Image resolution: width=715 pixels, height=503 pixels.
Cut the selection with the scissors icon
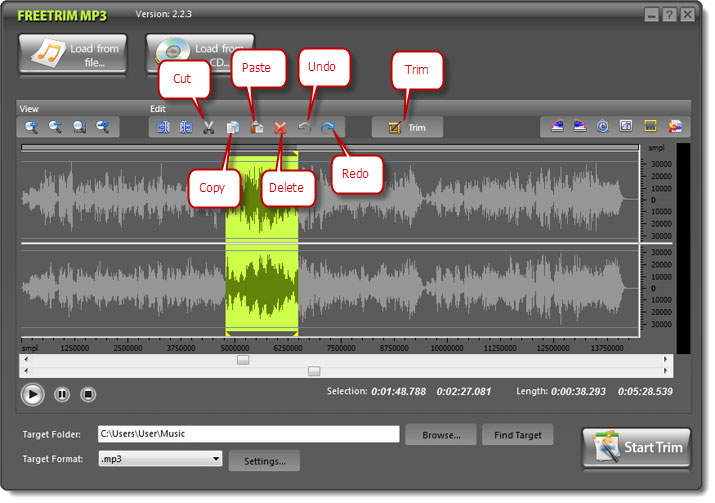[209, 127]
